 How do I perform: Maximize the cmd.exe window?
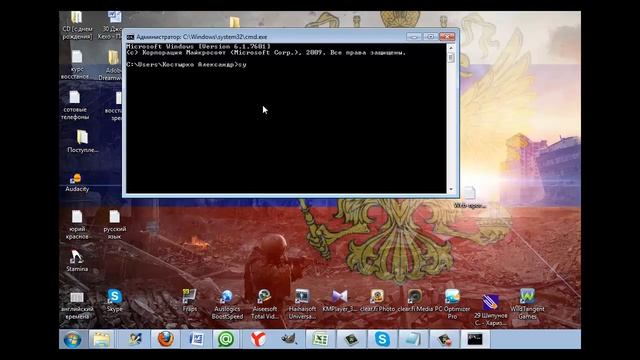(x=430, y=37)
